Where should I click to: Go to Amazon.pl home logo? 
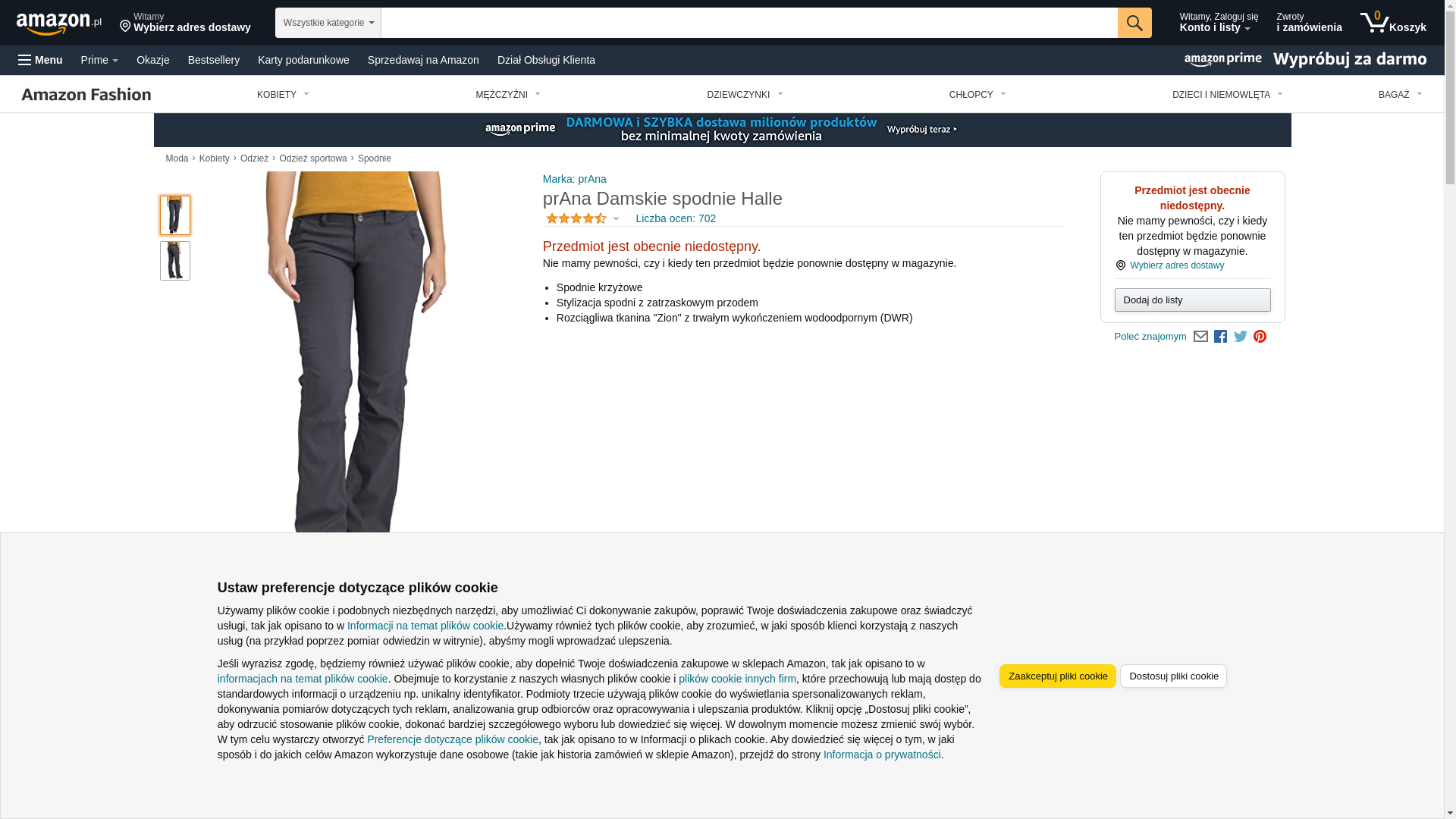[x=59, y=24]
